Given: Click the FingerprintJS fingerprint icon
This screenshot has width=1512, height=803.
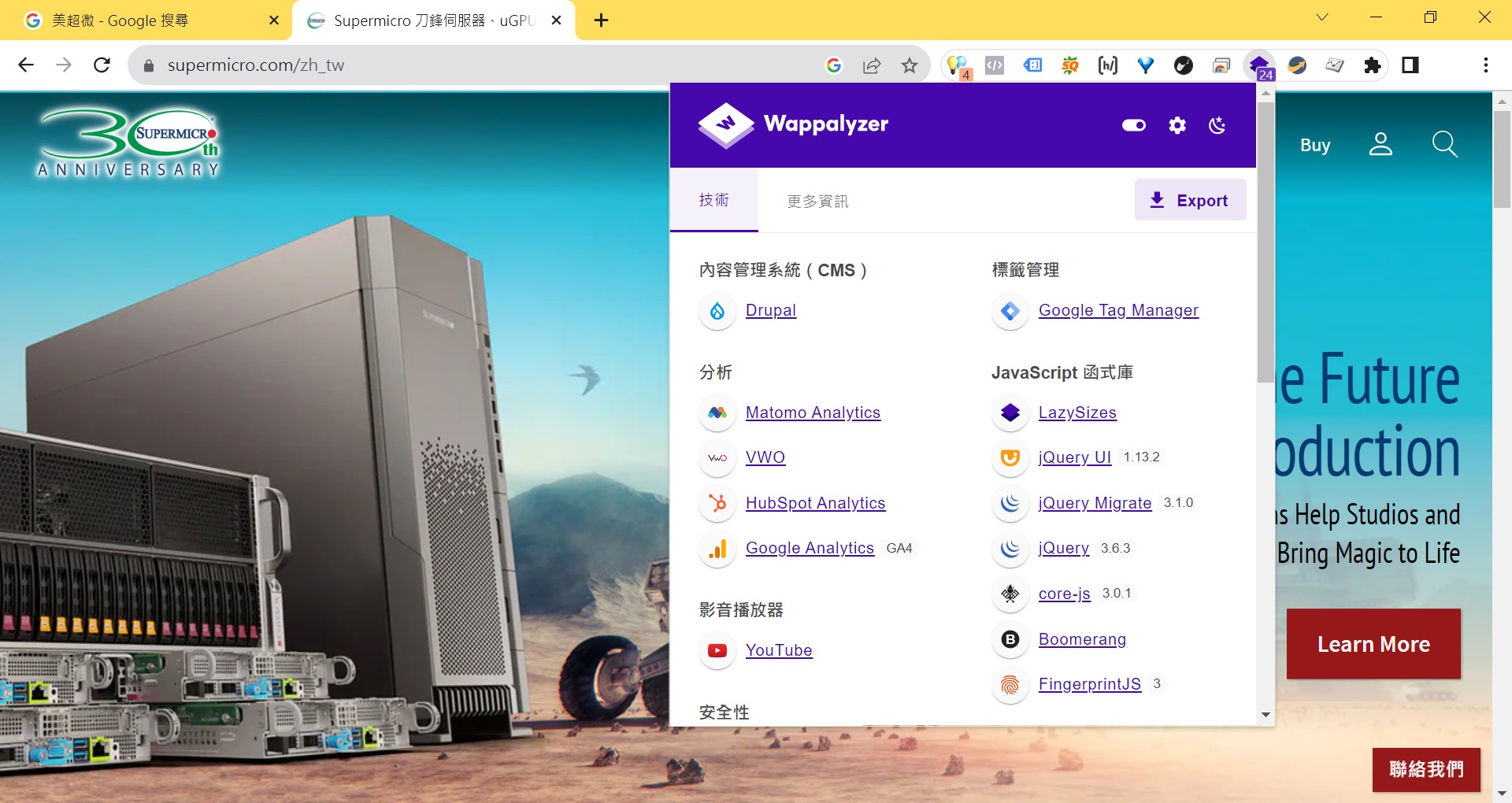Looking at the screenshot, I should pyautogui.click(x=1010, y=685).
